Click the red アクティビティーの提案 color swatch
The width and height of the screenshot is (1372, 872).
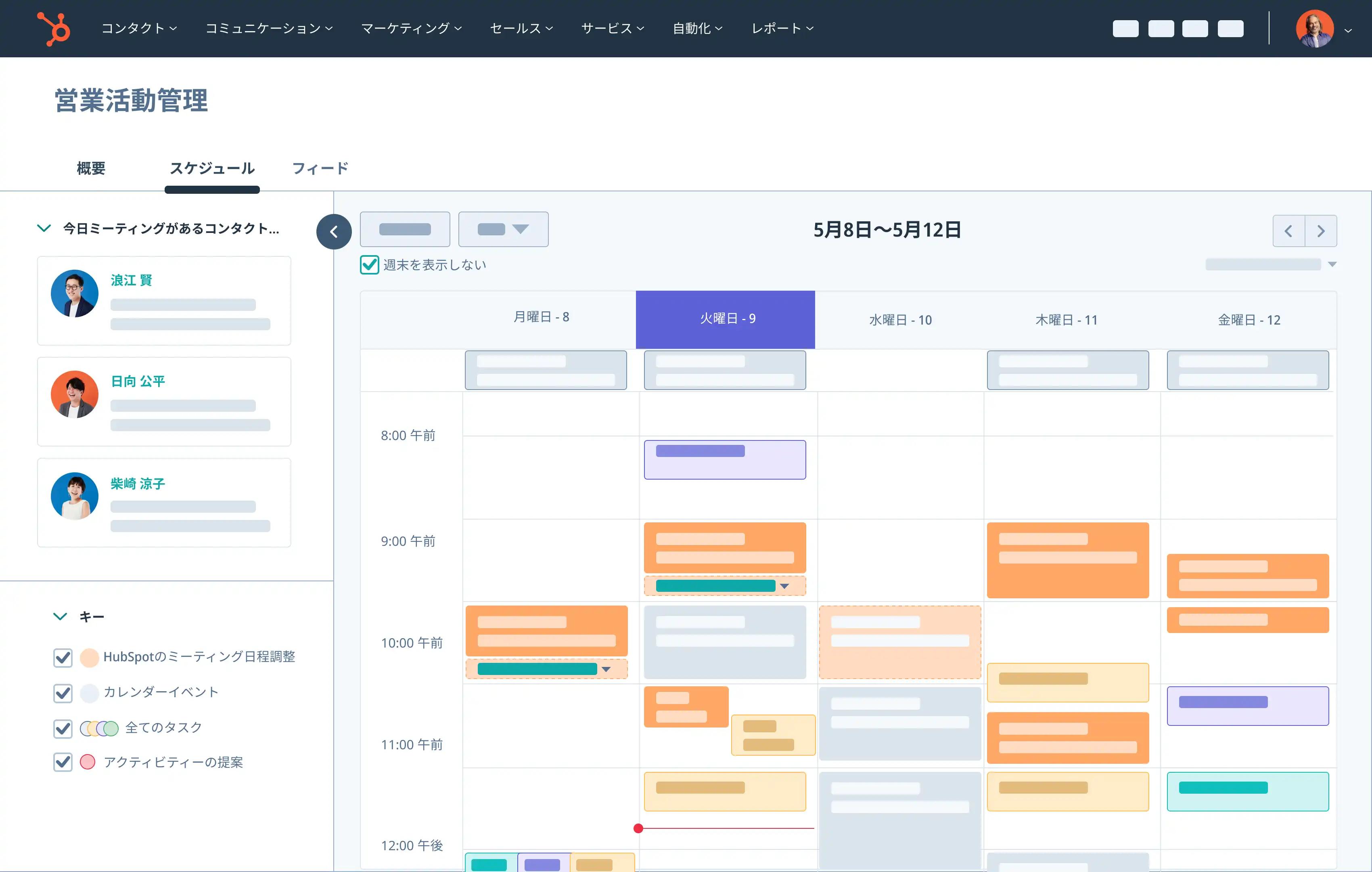point(88,762)
